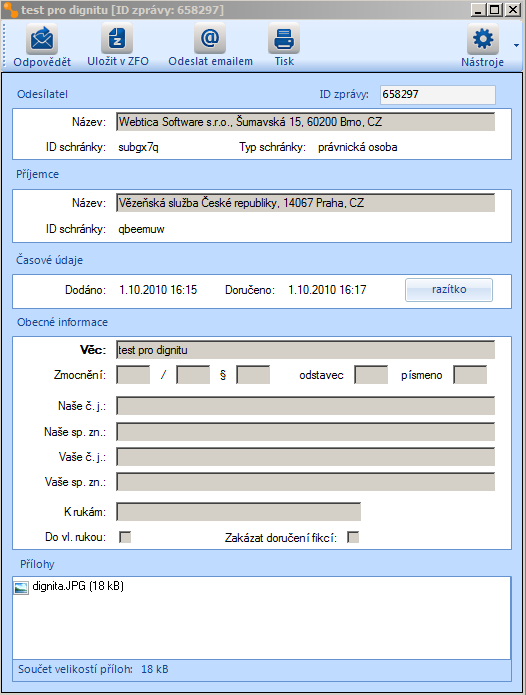This screenshot has height=695, width=526.
Task: Click the razítko button
Action: click(449, 290)
